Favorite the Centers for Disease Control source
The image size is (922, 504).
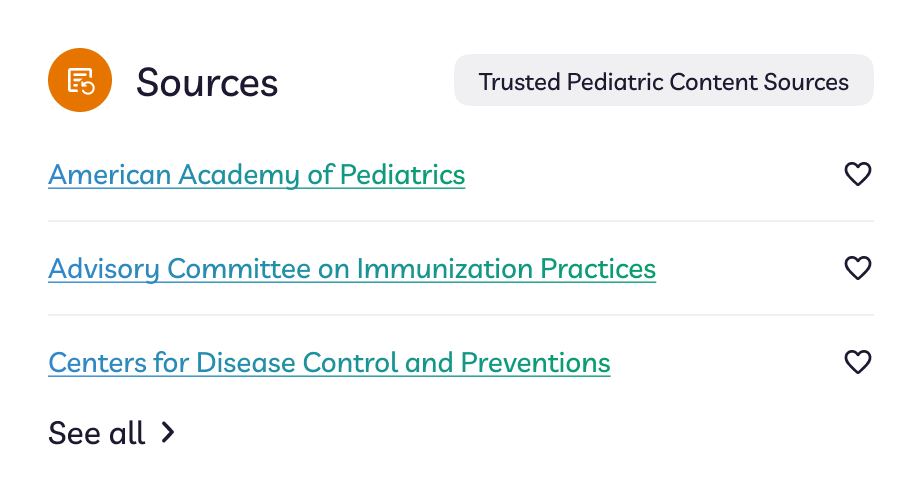click(858, 362)
